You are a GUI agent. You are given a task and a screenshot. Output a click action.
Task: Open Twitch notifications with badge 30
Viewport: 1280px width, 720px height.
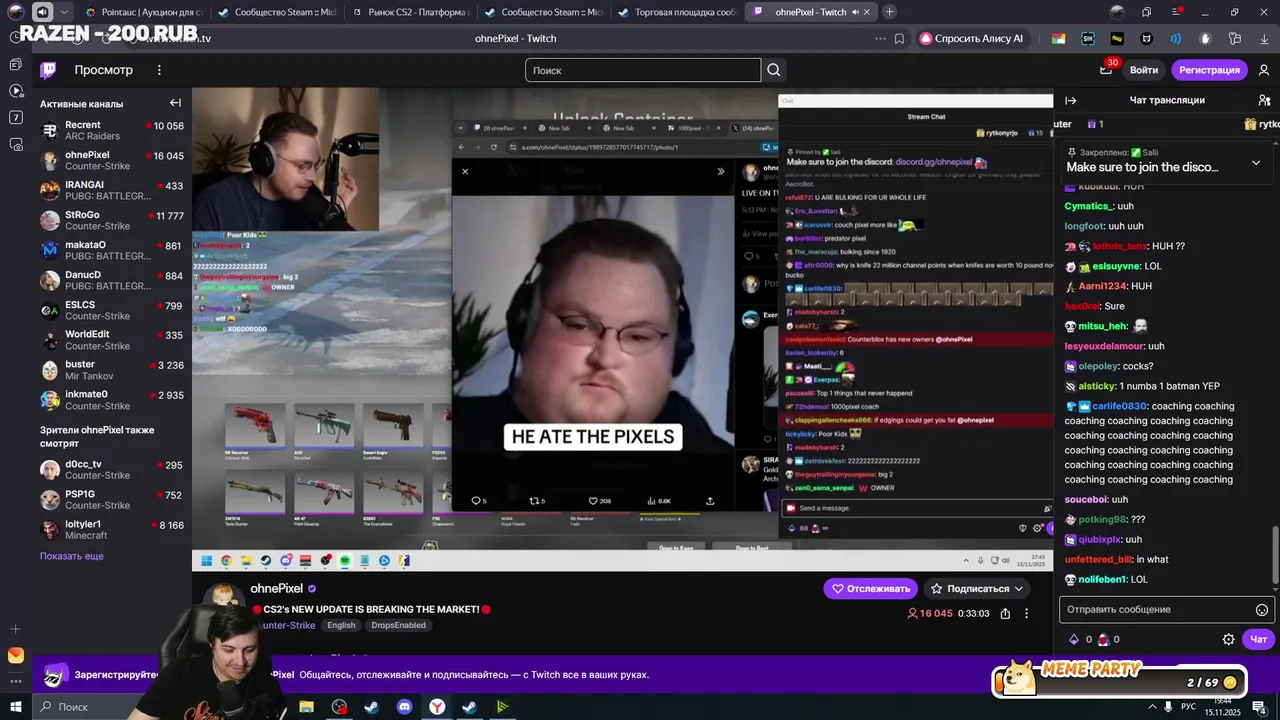(1106, 69)
